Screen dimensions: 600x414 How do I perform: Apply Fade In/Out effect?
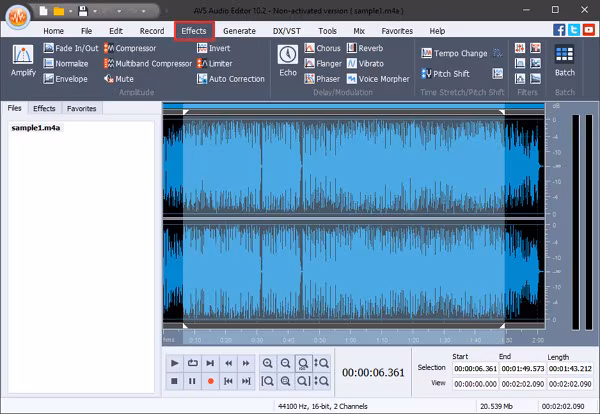pos(71,48)
